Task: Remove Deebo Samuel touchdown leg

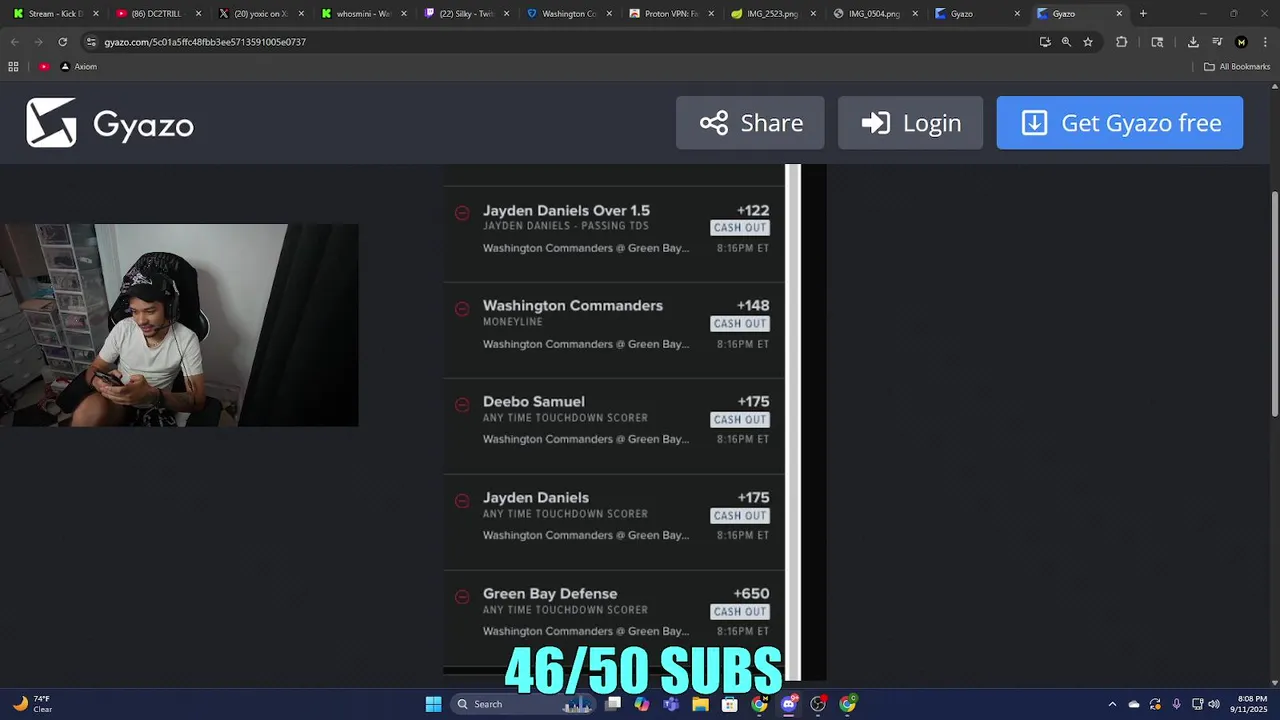Action: 462,405
